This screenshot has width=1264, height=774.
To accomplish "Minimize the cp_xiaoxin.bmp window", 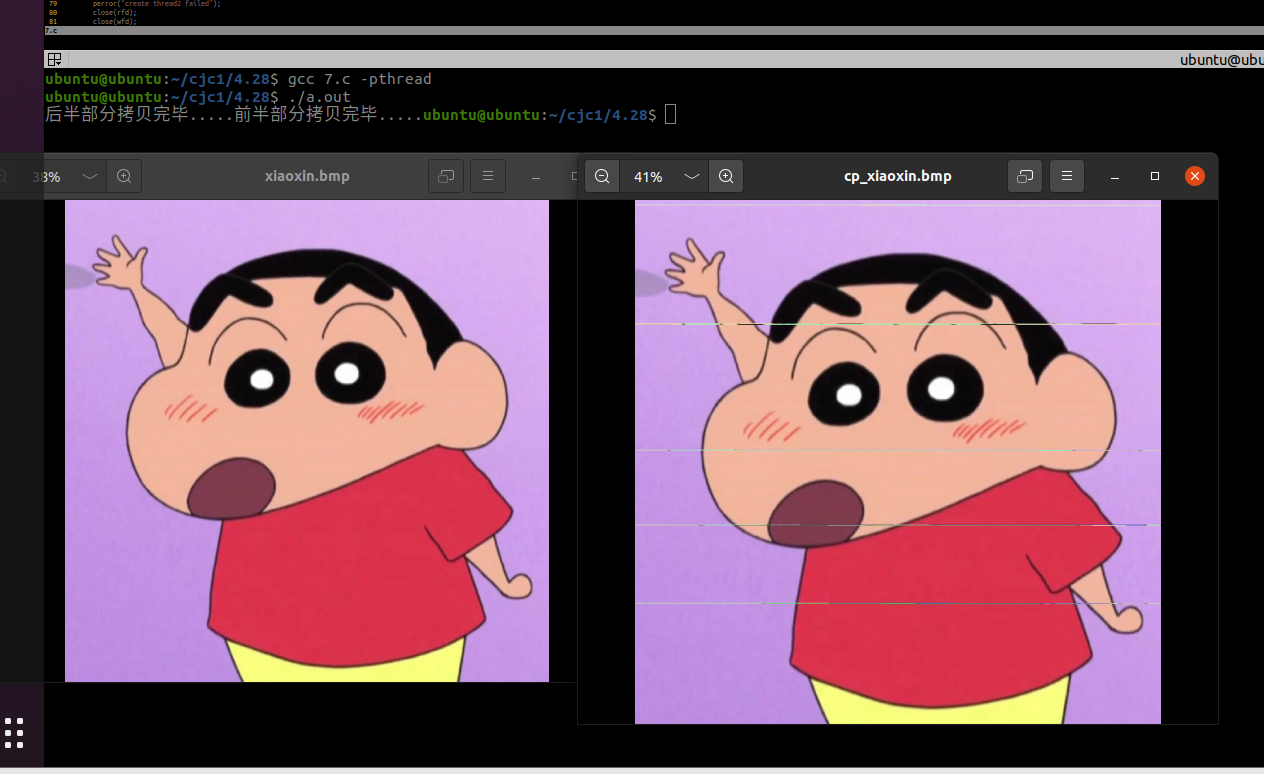I will coord(1115,176).
